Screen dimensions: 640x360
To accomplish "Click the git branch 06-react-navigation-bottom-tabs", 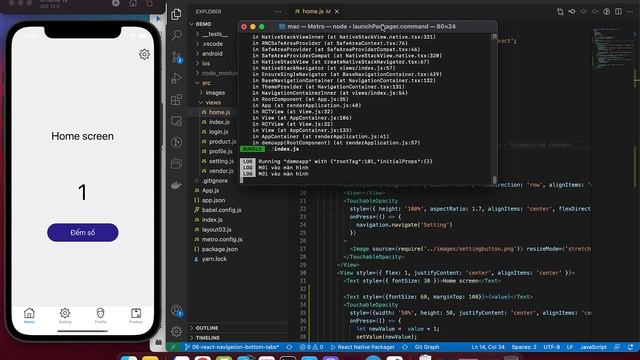I will coord(232,347).
